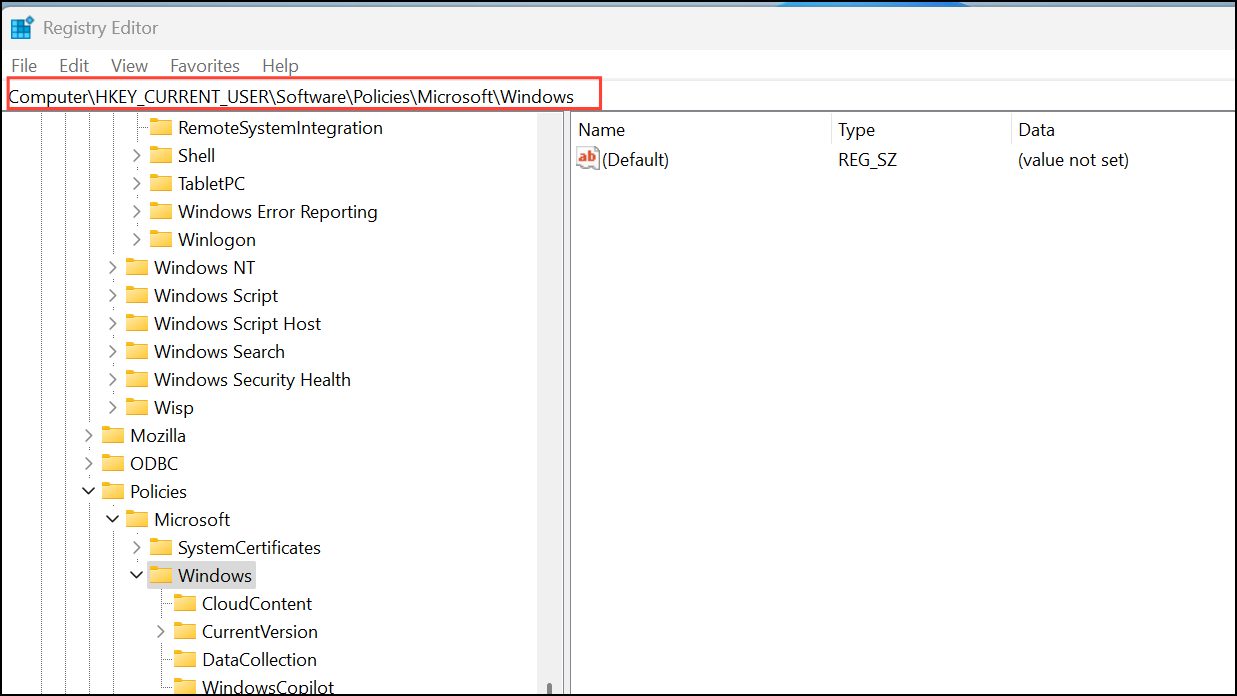Select the (Default) value name
The image size is (1237, 696).
point(635,160)
